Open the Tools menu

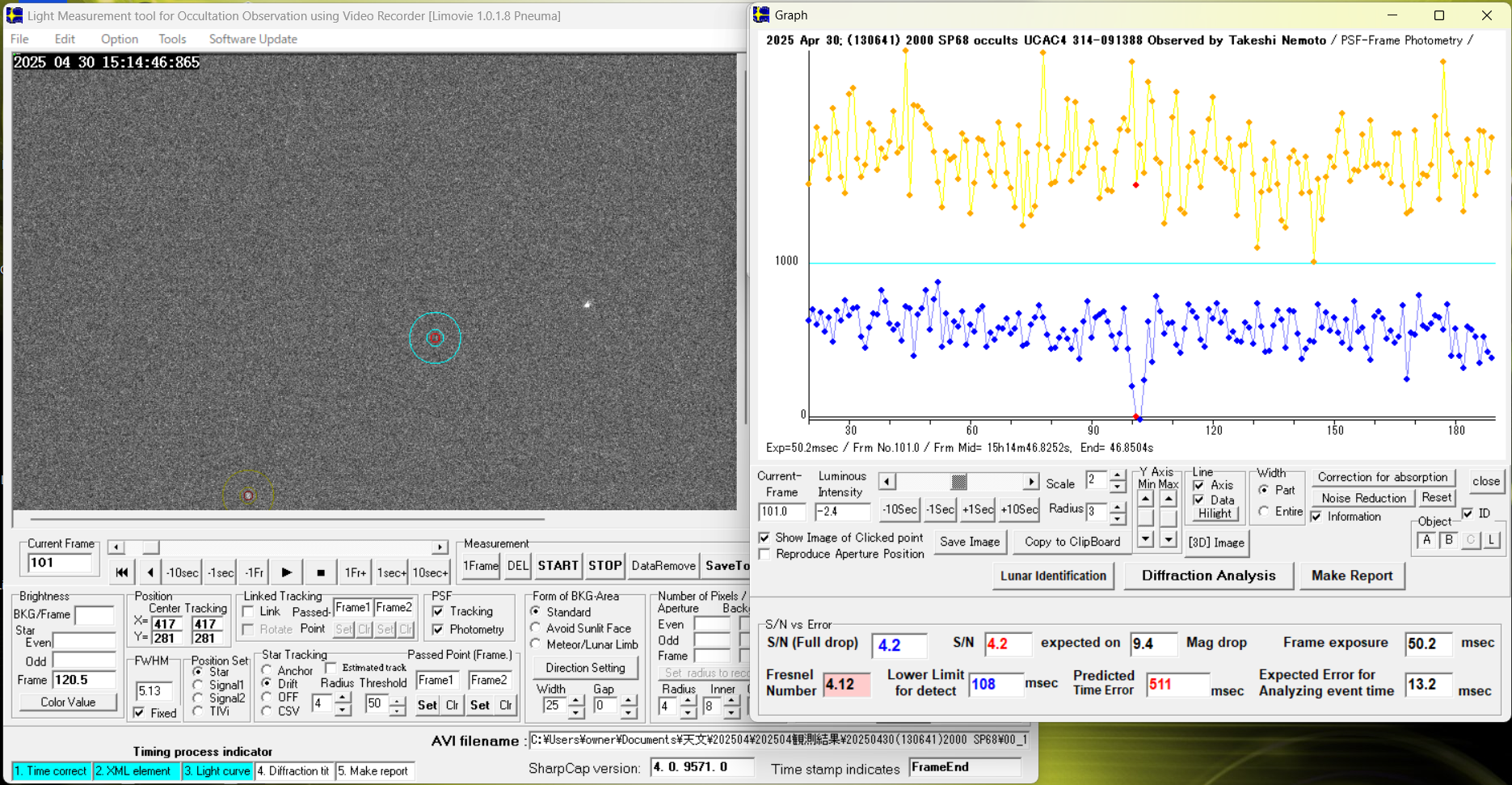172,39
